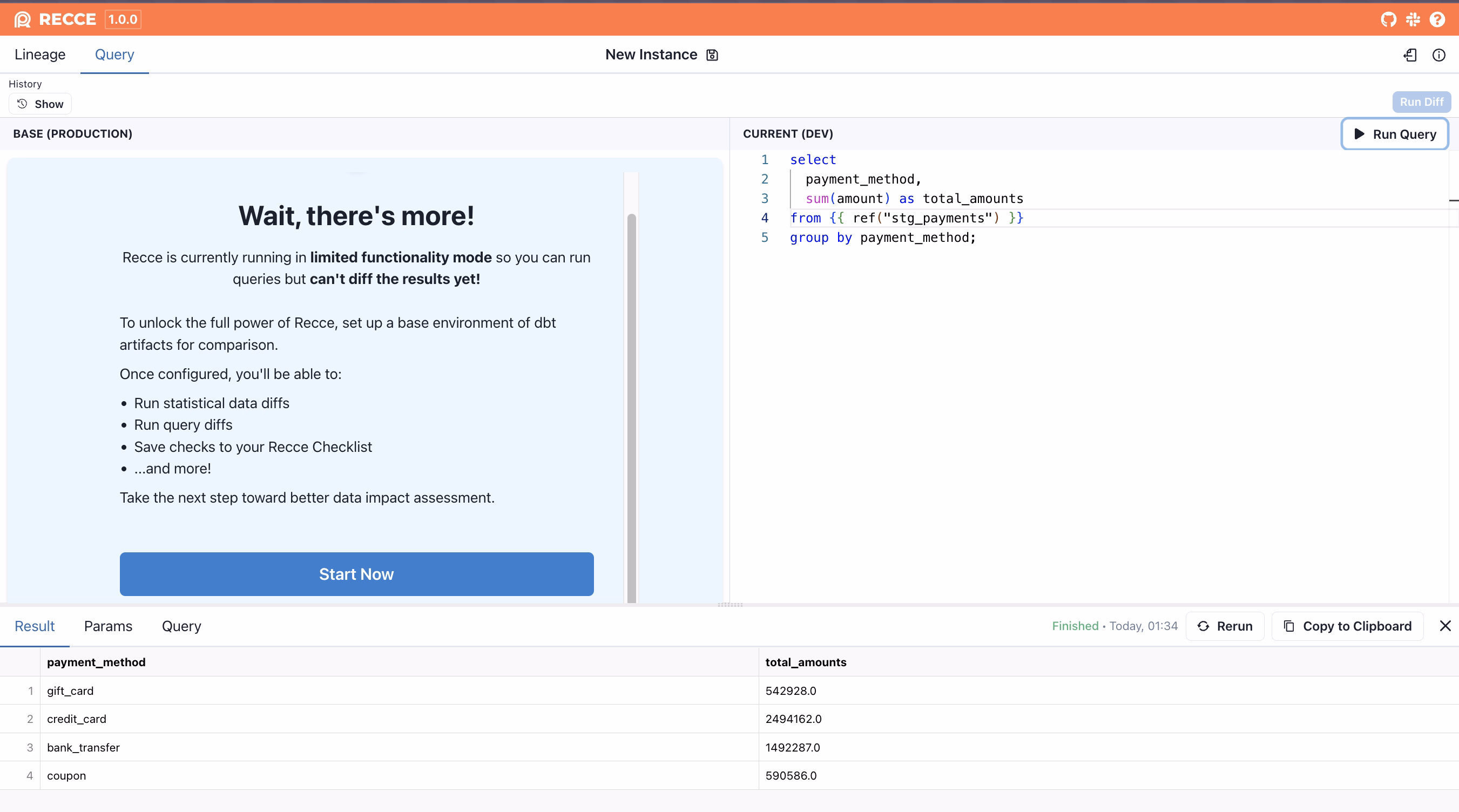The height and width of the screenshot is (812, 1459).
Task: Select the Query tab at top
Action: (114, 55)
